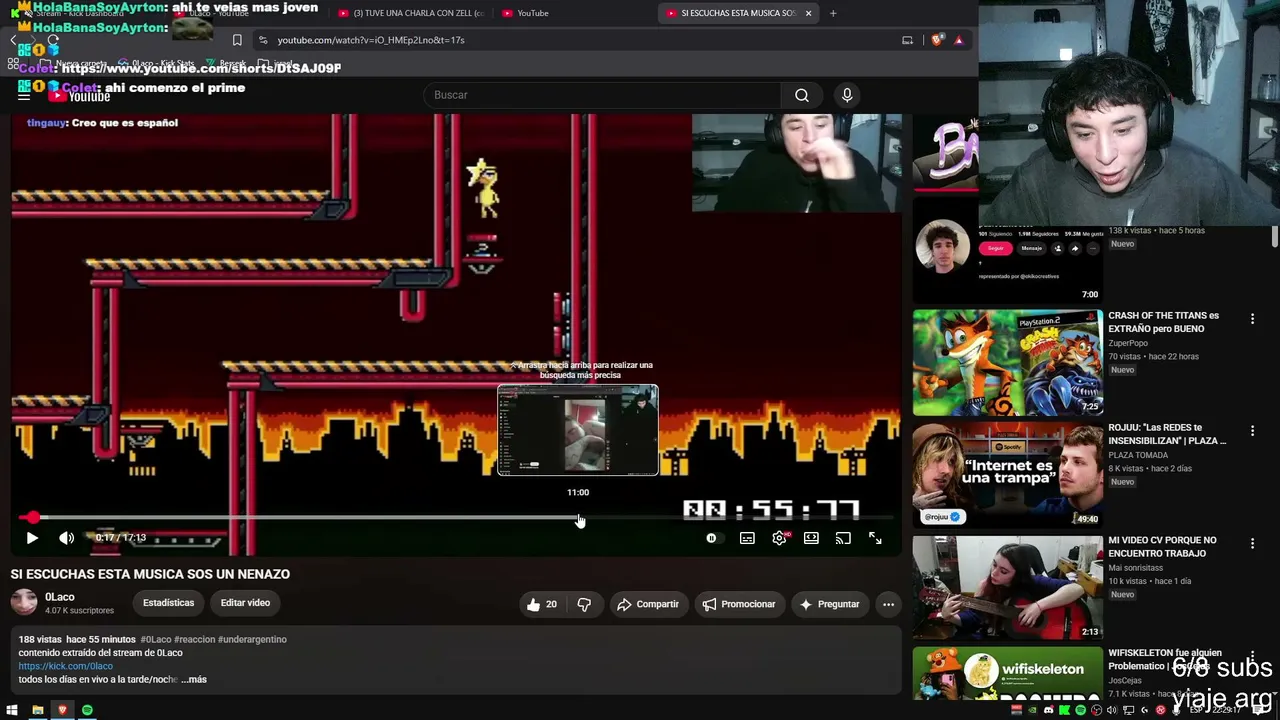Switch to the TUVE UNA CHARLA CON ZELL tab
The height and width of the screenshot is (720, 1280).
pyautogui.click(x=412, y=13)
